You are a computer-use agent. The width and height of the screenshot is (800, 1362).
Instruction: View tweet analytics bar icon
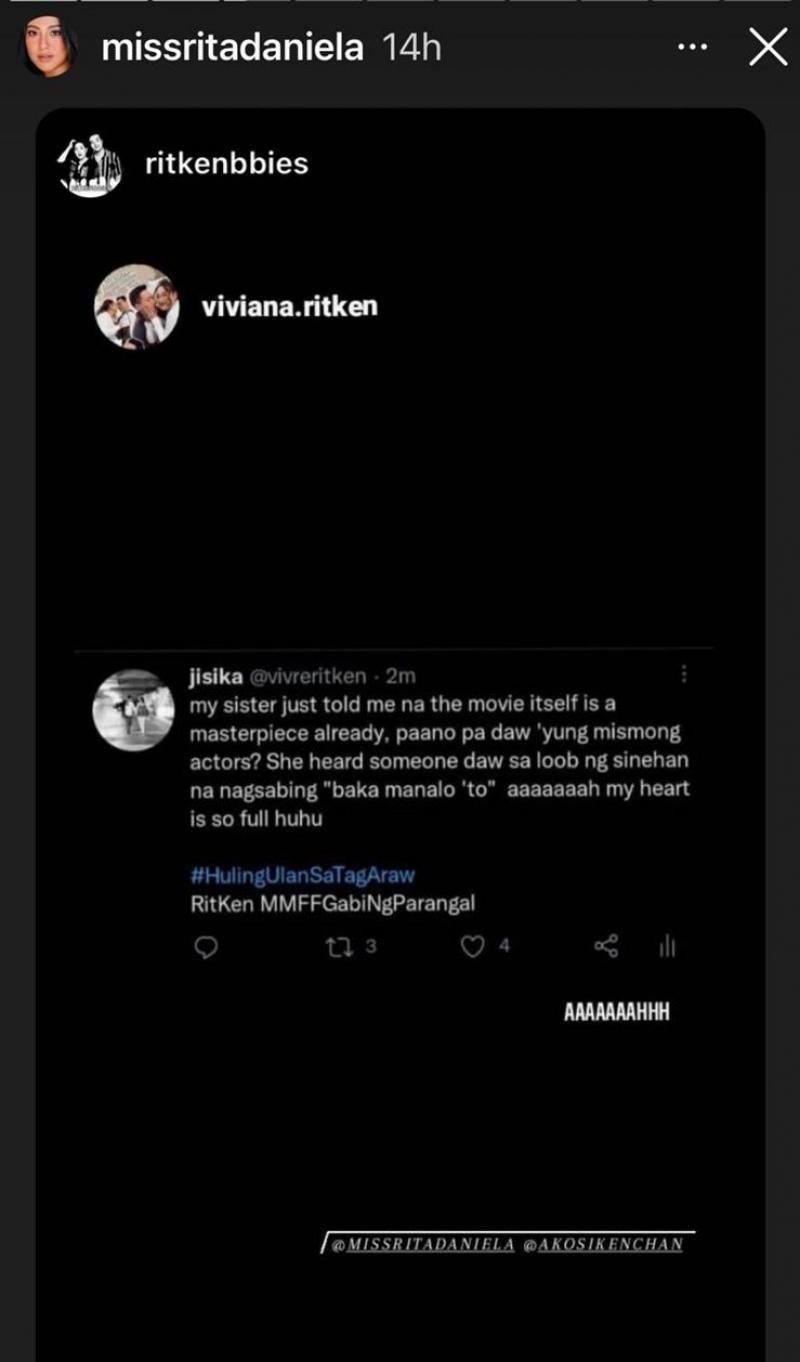[667, 946]
